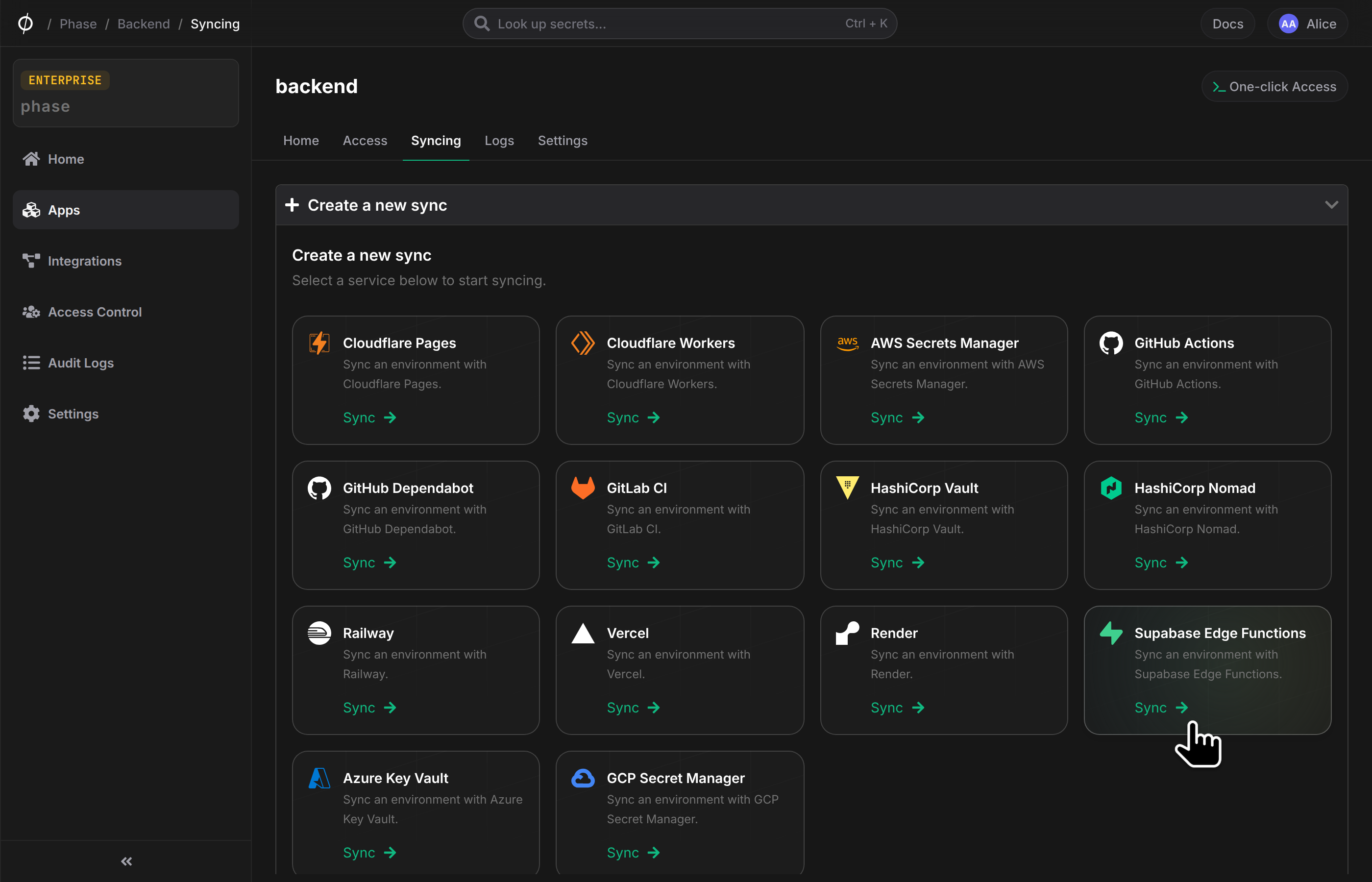The width and height of the screenshot is (1372, 882).
Task: Select Apps in the sidebar
Action: 125,210
